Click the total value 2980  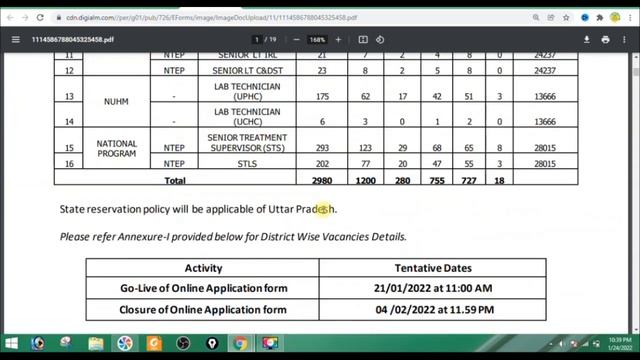322,180
